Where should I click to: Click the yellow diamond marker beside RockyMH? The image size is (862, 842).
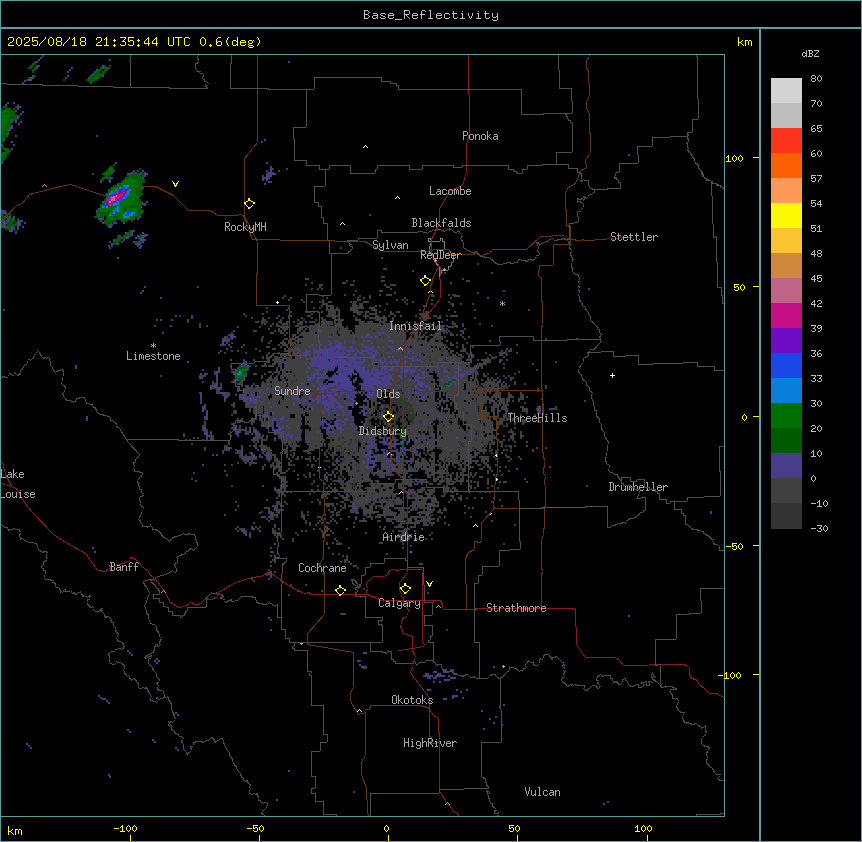[x=250, y=204]
